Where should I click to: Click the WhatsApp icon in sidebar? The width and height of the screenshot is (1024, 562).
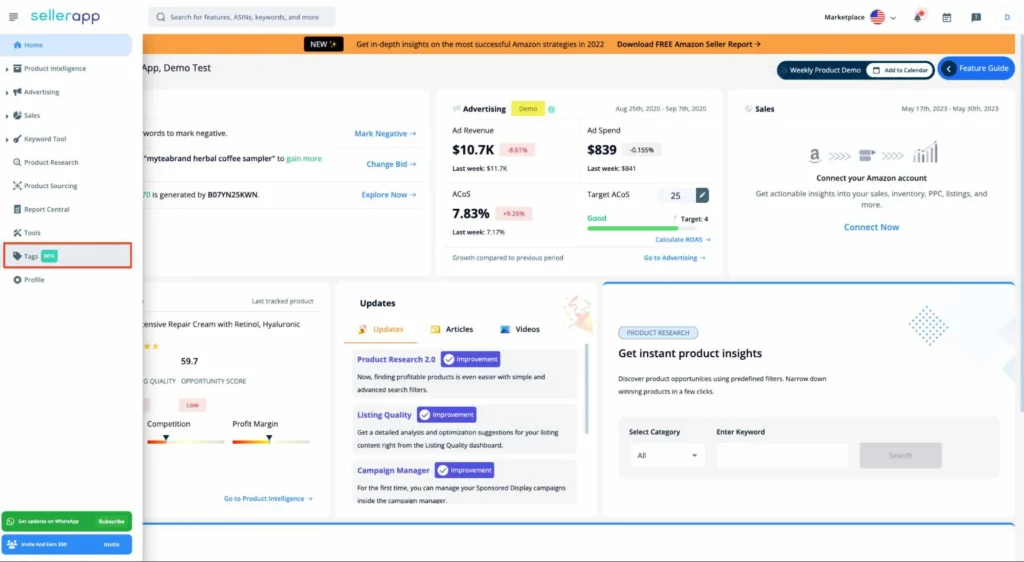[10, 522]
